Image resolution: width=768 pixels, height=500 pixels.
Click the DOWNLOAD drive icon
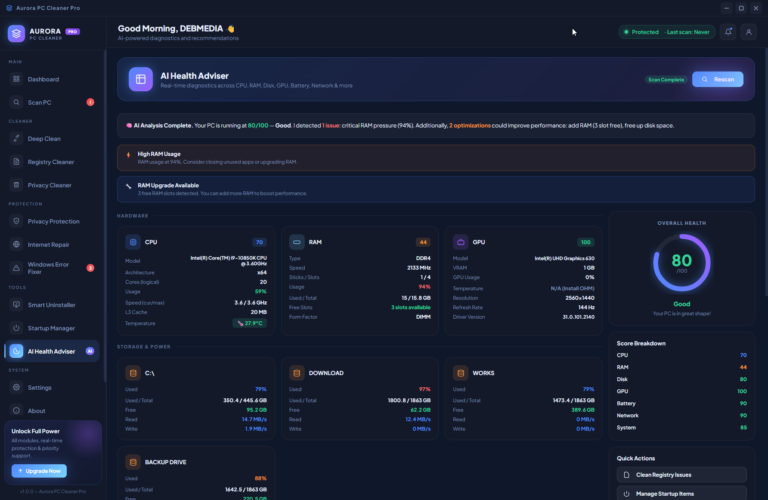[x=296, y=373]
